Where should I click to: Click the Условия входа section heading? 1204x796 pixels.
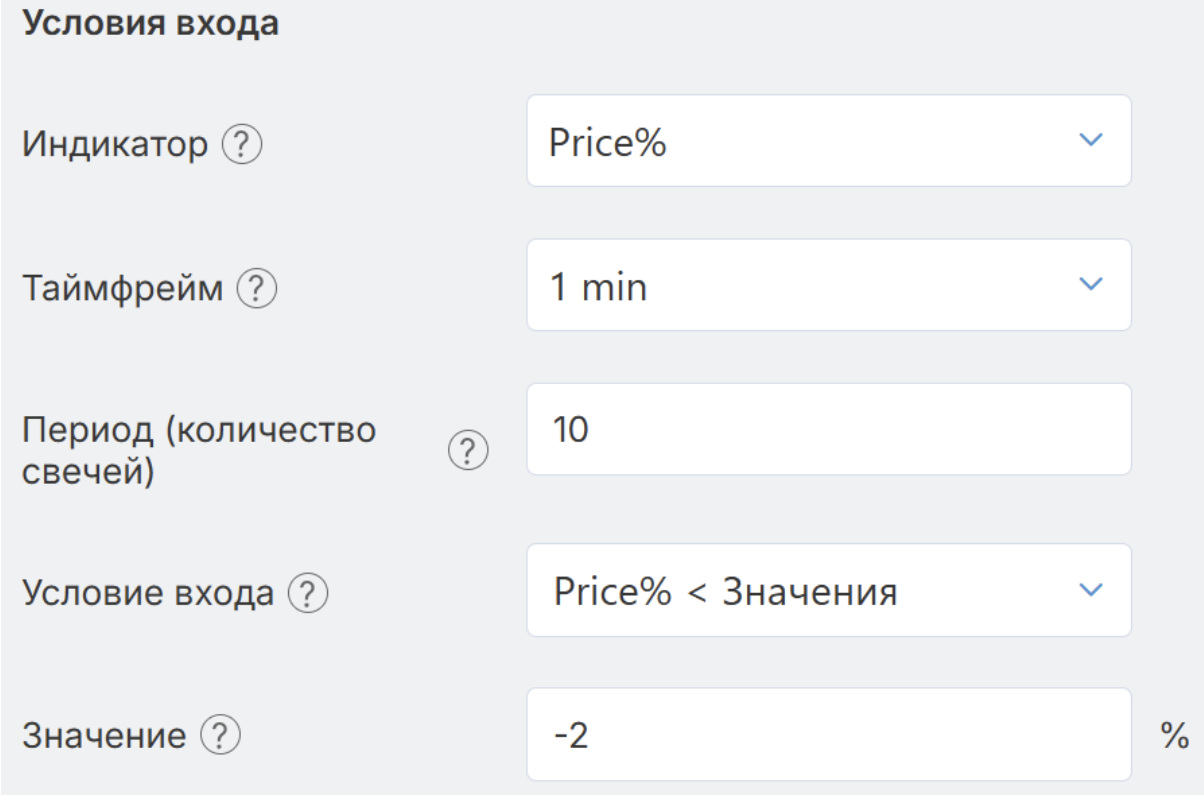[x=150, y=24]
